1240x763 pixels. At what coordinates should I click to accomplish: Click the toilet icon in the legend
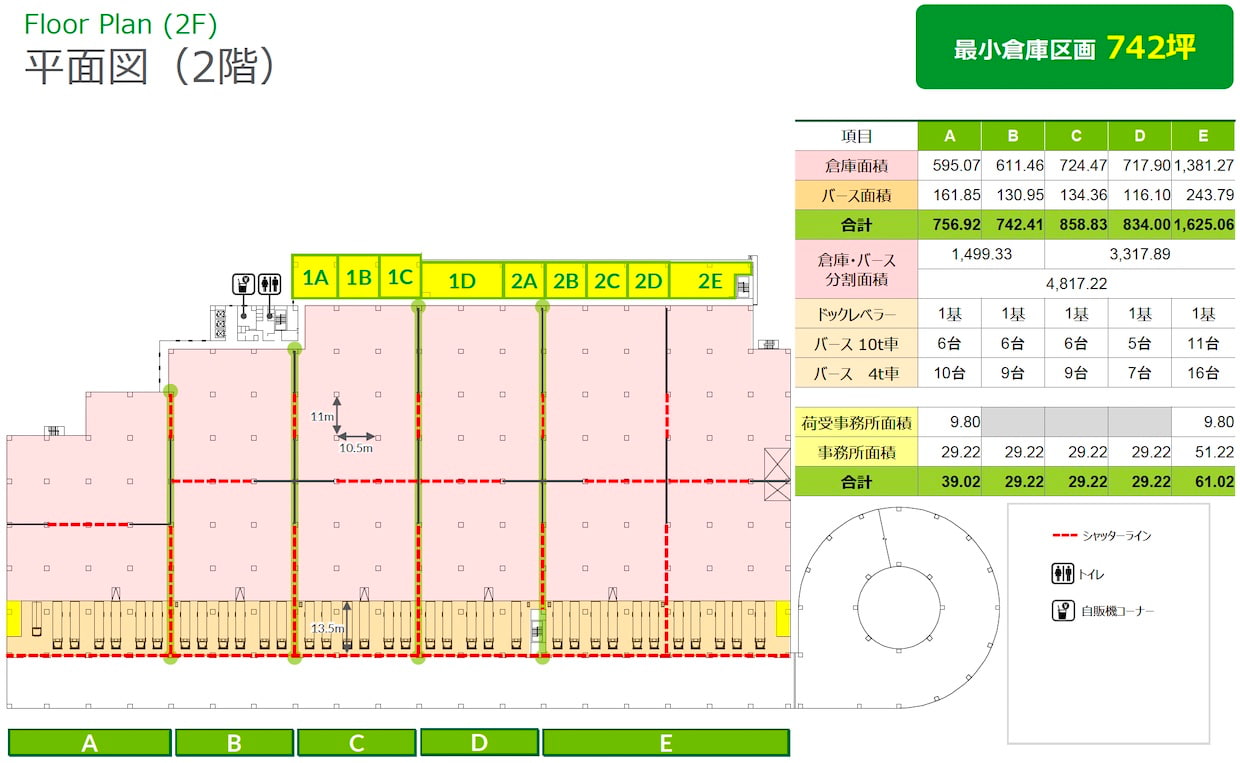[x=1063, y=574]
